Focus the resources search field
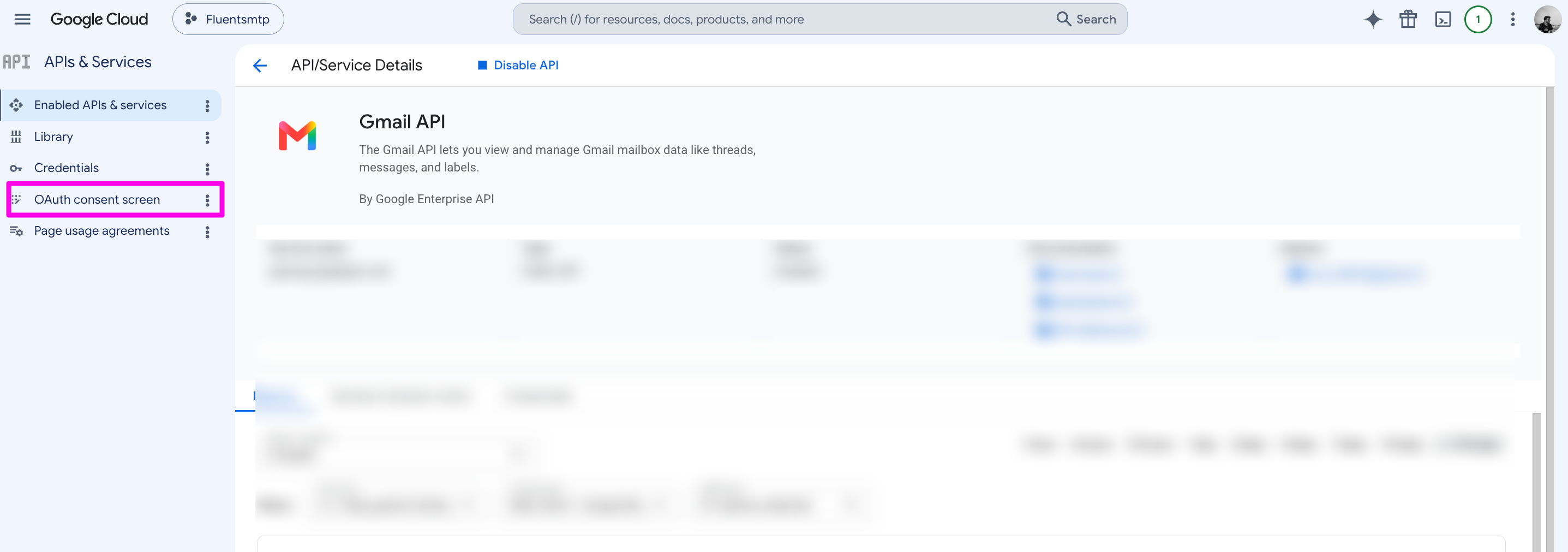Screen dimensions: 1568x552 pos(785,20)
